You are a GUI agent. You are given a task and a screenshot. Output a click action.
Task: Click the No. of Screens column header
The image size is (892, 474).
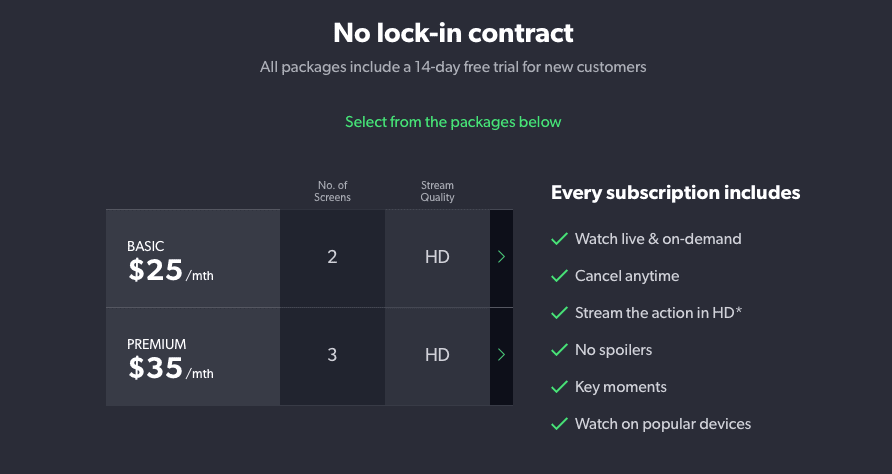tap(332, 191)
